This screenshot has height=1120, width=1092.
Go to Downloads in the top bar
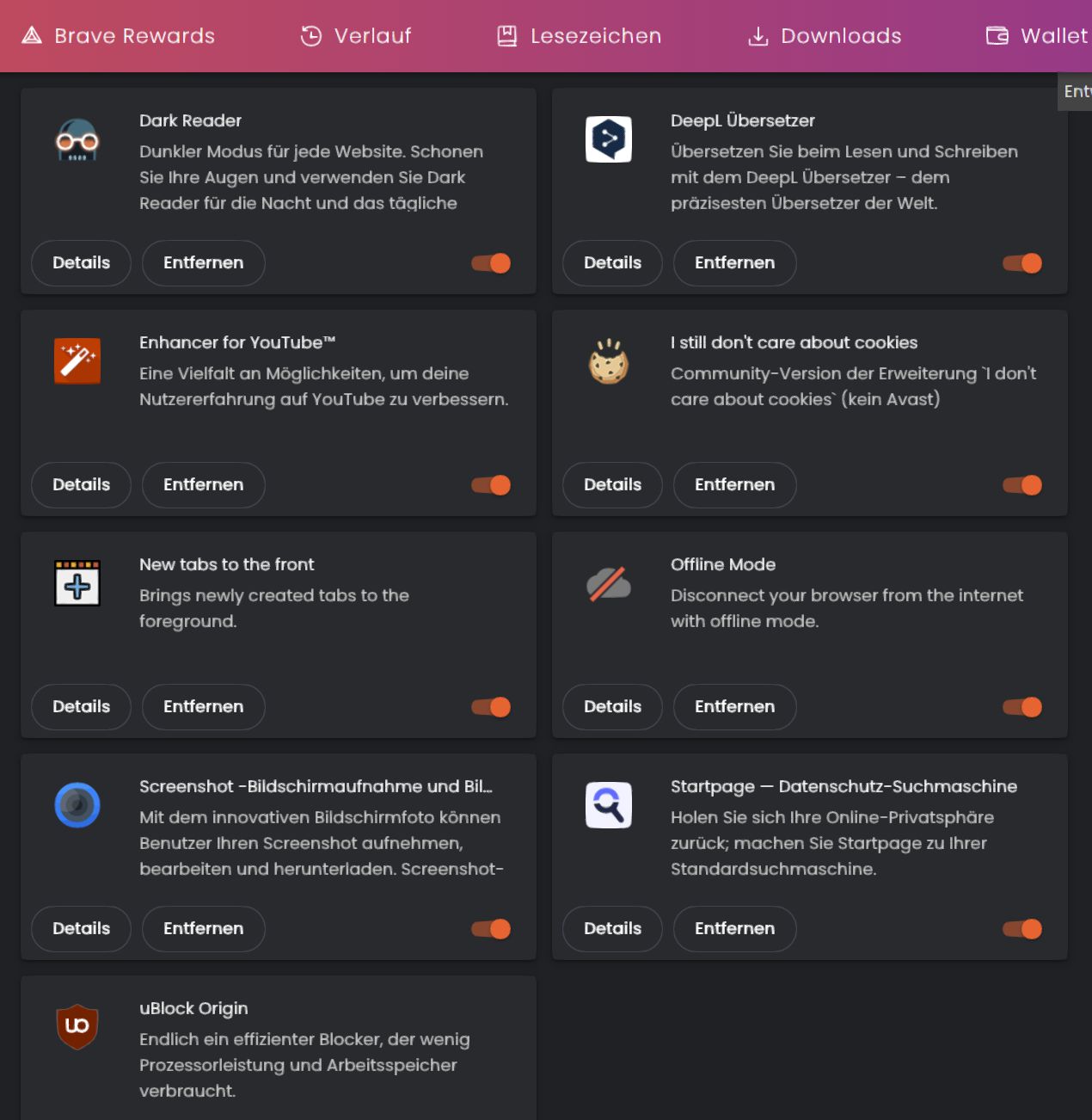click(x=825, y=36)
